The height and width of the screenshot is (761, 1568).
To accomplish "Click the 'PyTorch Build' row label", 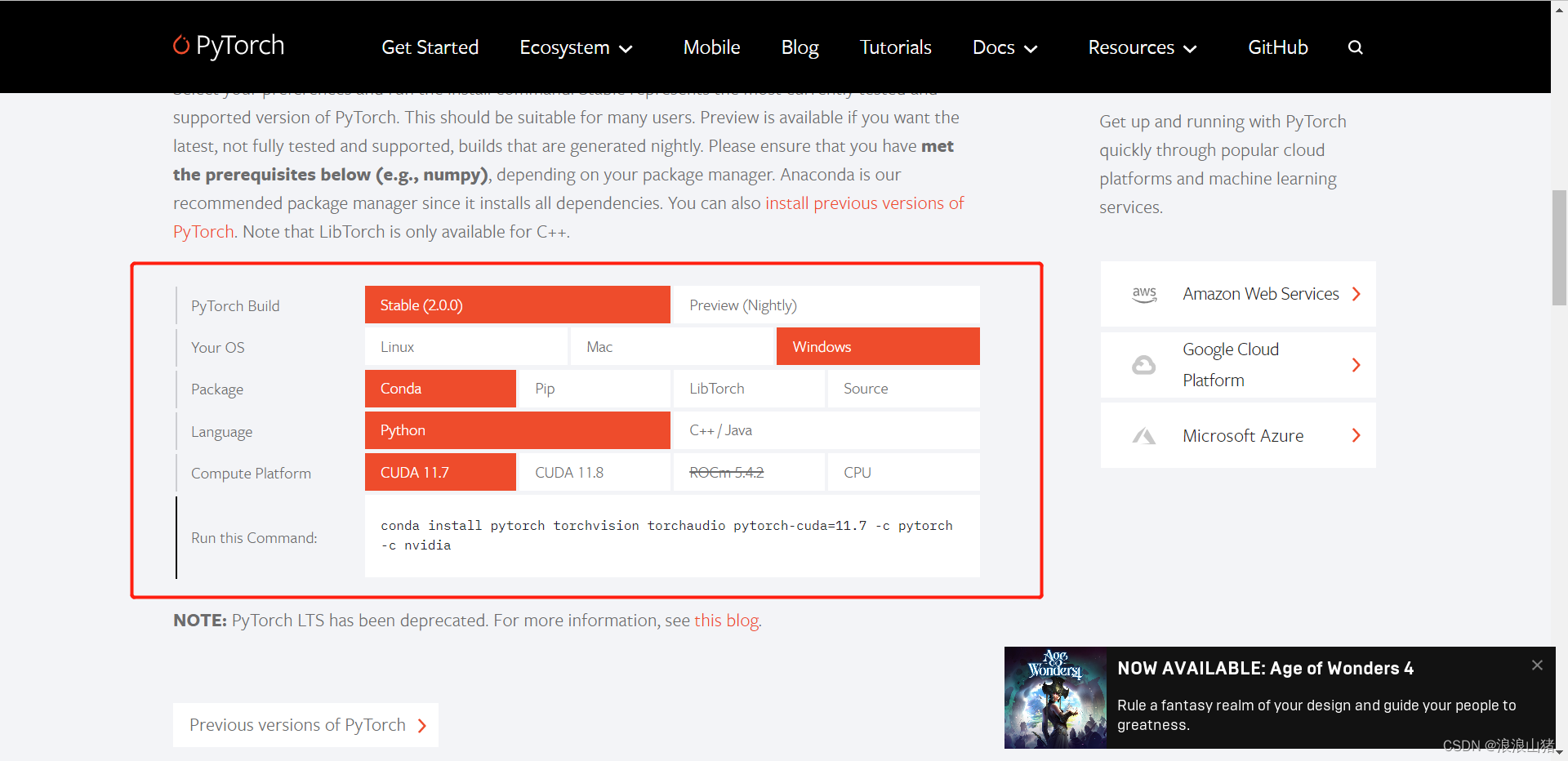I will click(x=235, y=306).
